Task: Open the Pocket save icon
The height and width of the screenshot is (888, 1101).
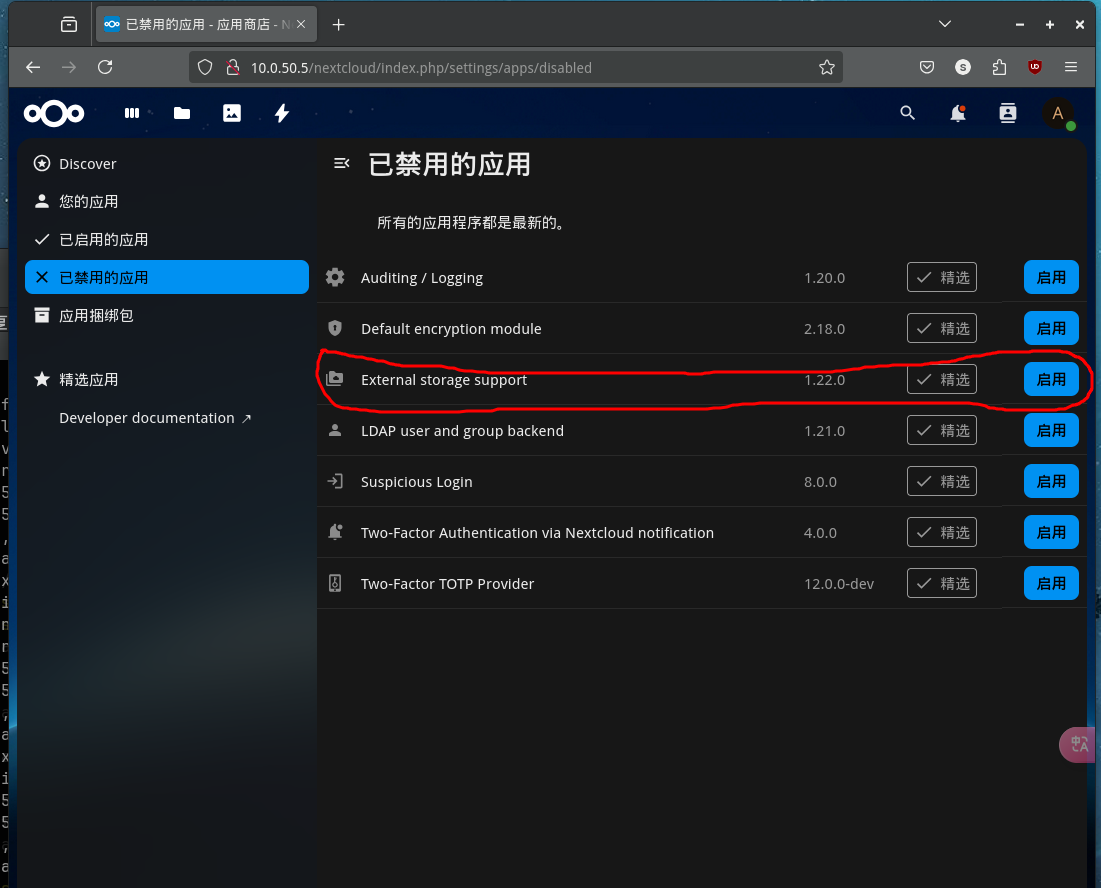Action: (927, 67)
